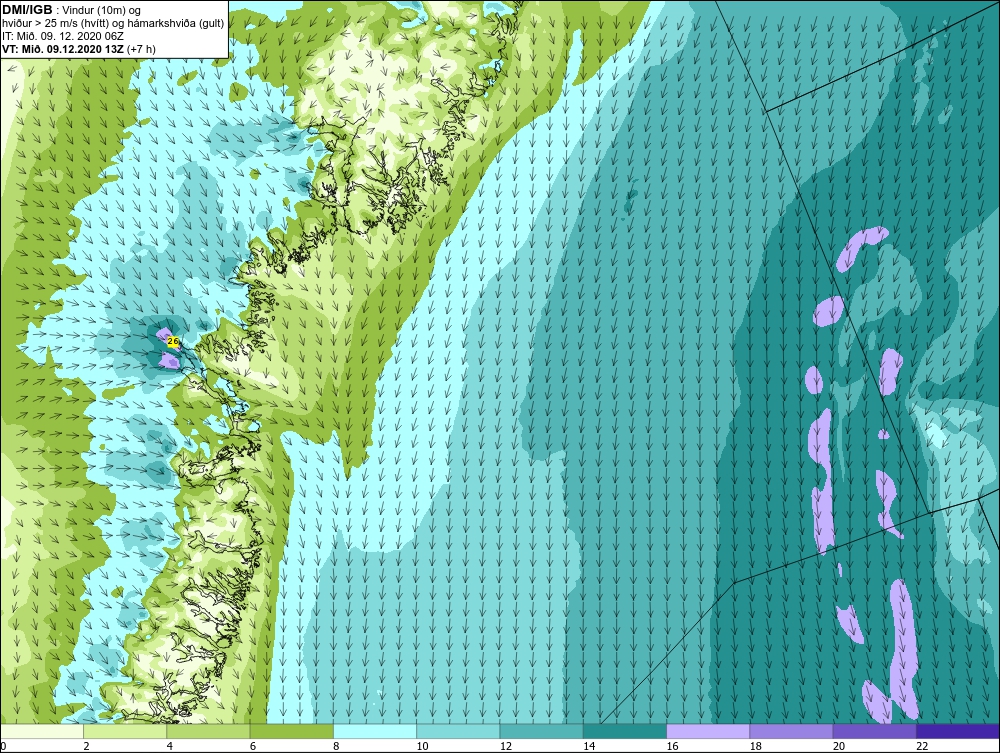Click the legend scale value 16
Screen dimensions: 1000x753
coord(673,747)
